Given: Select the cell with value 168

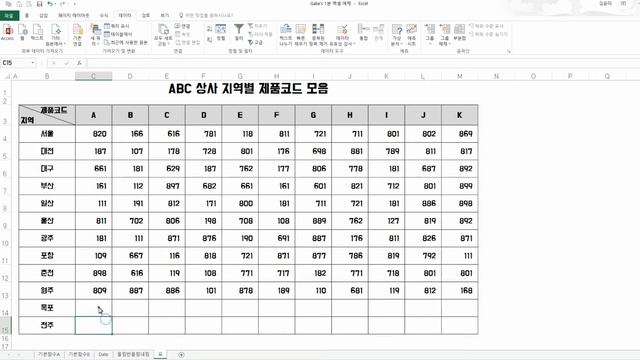Looking at the screenshot, I should 460,291.
